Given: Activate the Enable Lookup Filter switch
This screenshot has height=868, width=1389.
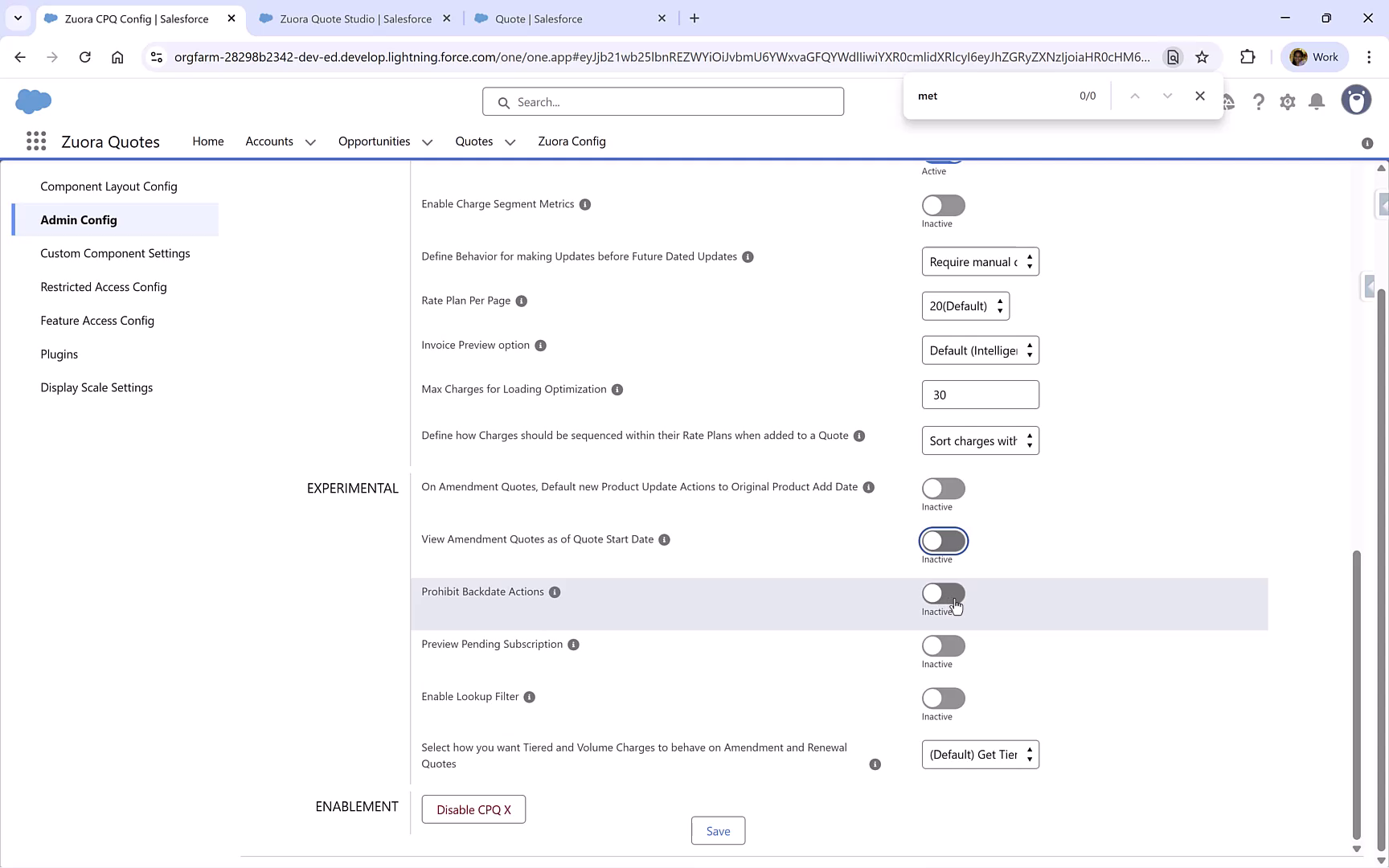Looking at the screenshot, I should (942, 698).
